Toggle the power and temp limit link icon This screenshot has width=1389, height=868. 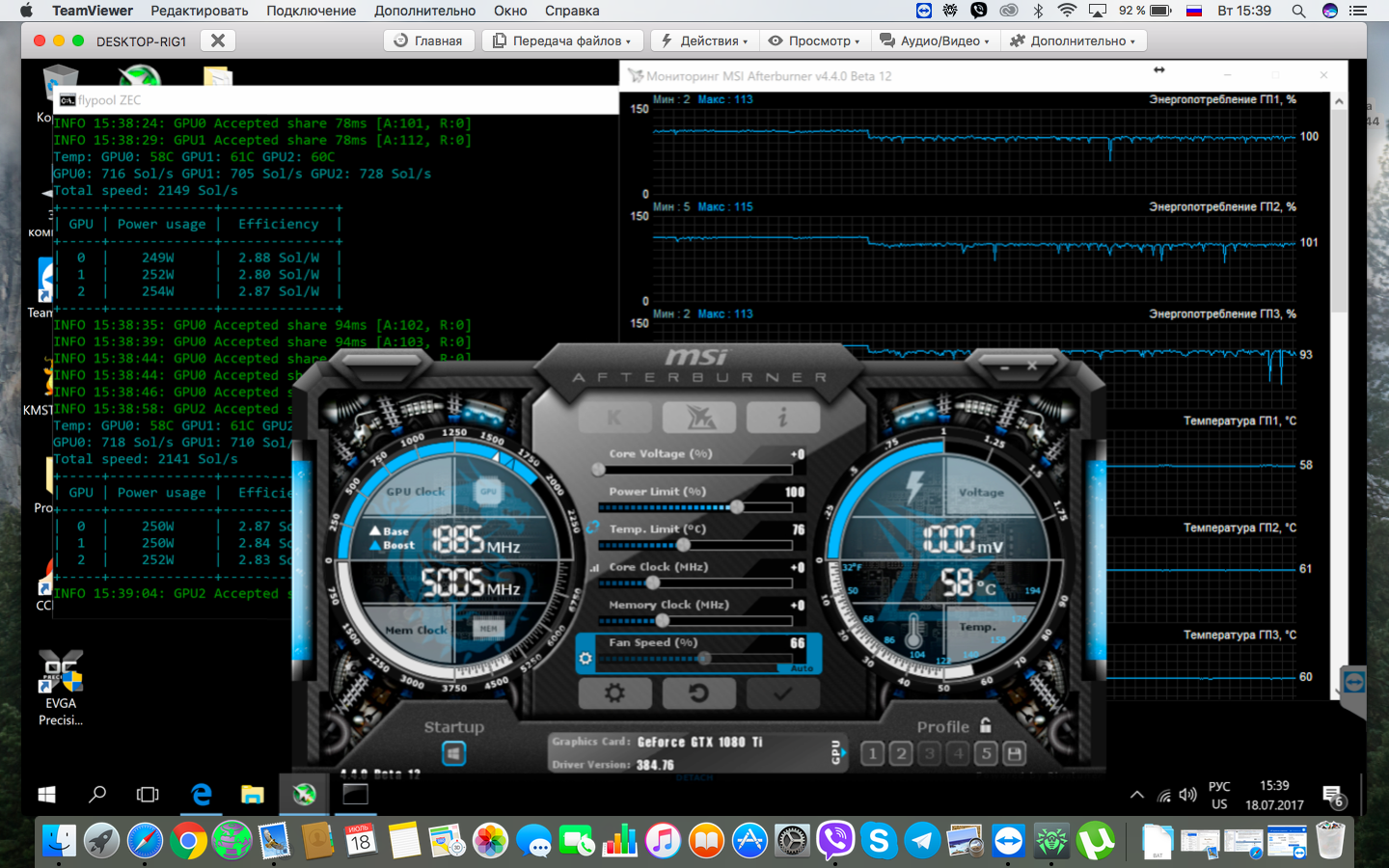[x=592, y=528]
